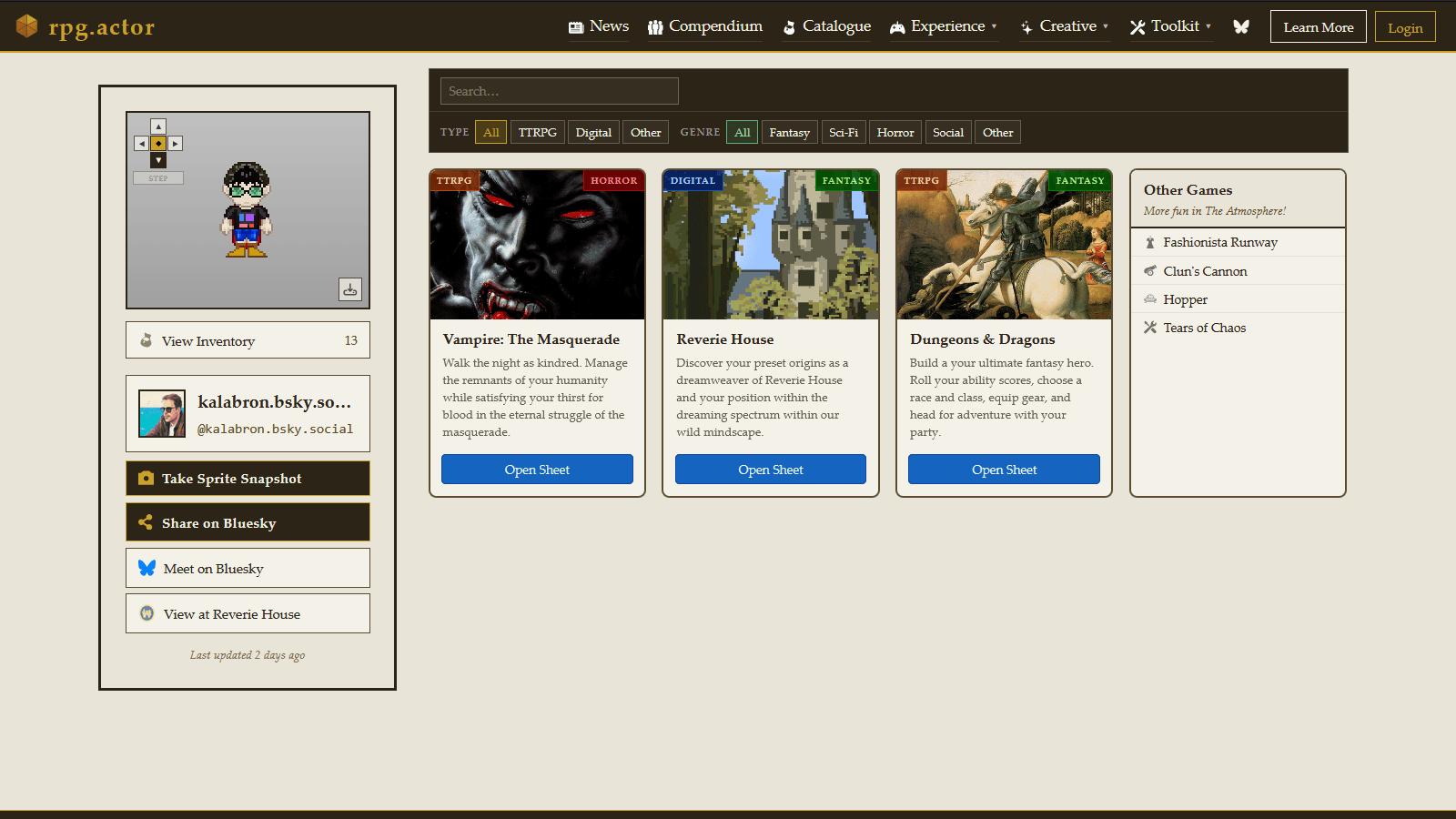Open the Catalogue menu item

click(x=827, y=26)
